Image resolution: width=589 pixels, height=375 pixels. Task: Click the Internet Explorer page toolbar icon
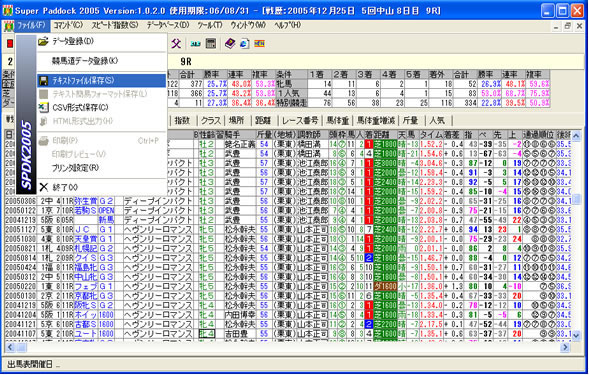tap(245, 44)
